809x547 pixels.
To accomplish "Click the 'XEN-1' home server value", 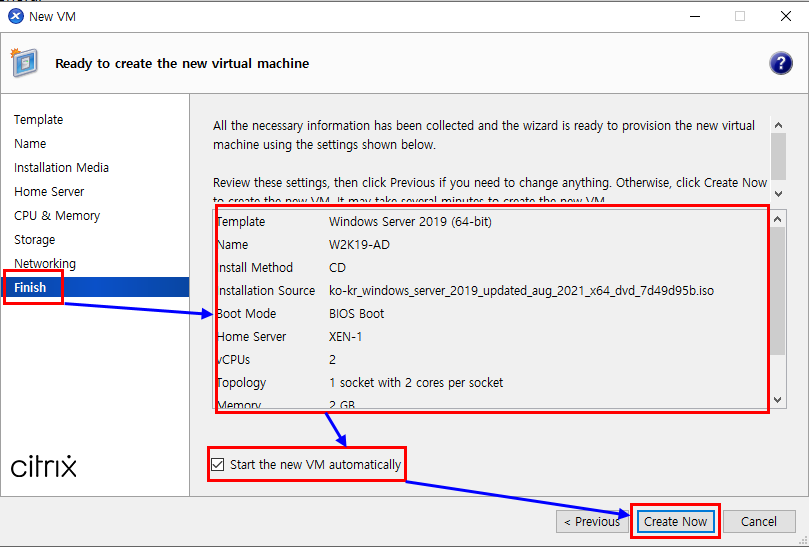I will 346,337.
